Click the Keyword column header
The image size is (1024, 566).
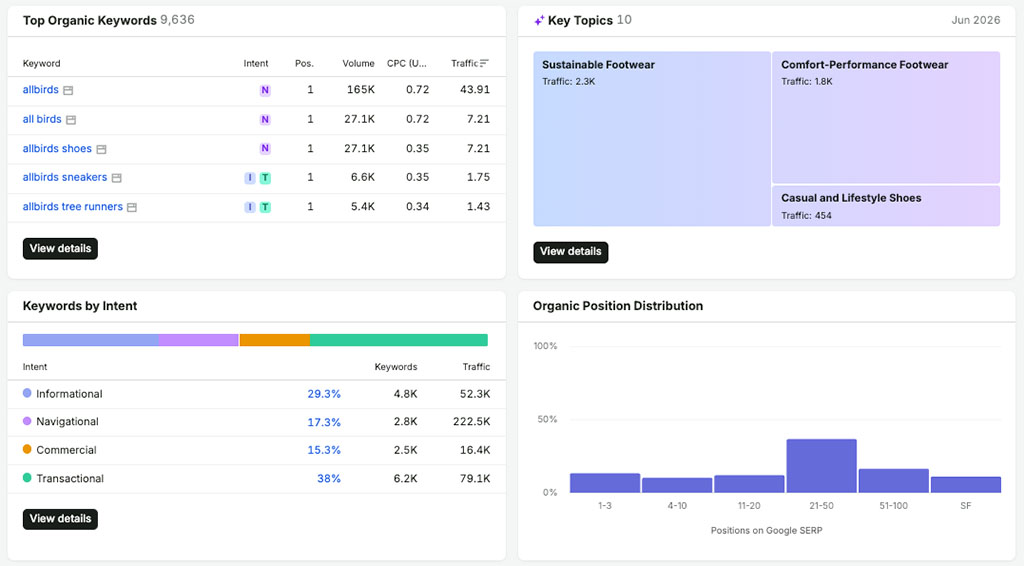click(x=41, y=63)
